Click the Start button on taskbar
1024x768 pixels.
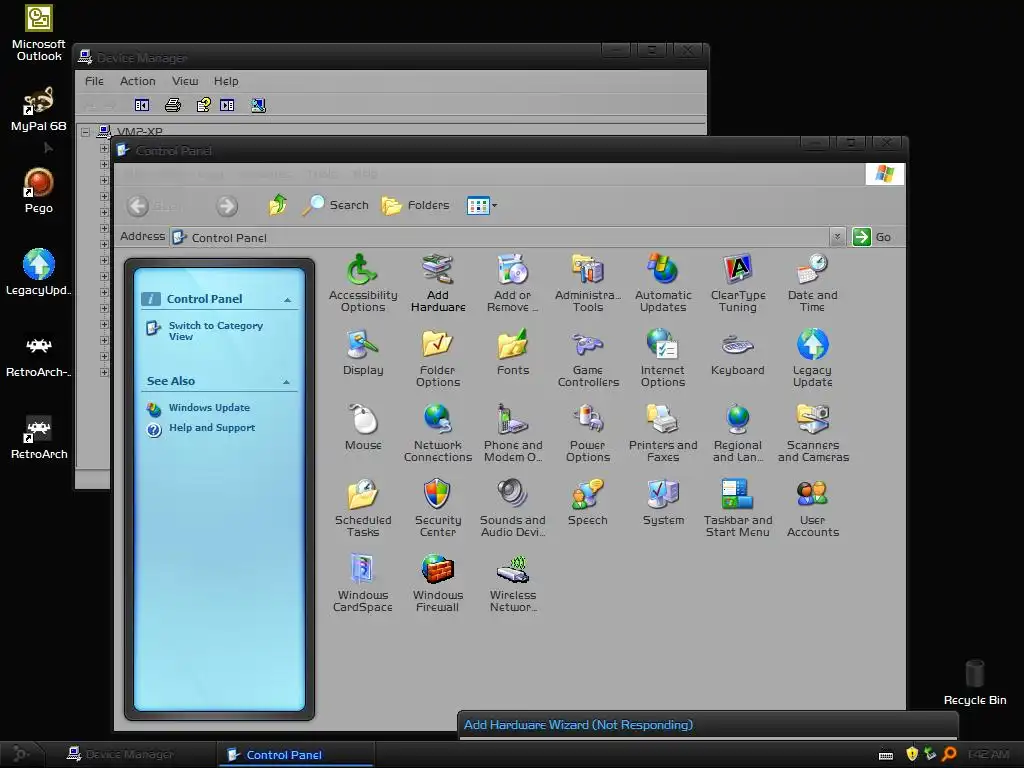click(21, 754)
